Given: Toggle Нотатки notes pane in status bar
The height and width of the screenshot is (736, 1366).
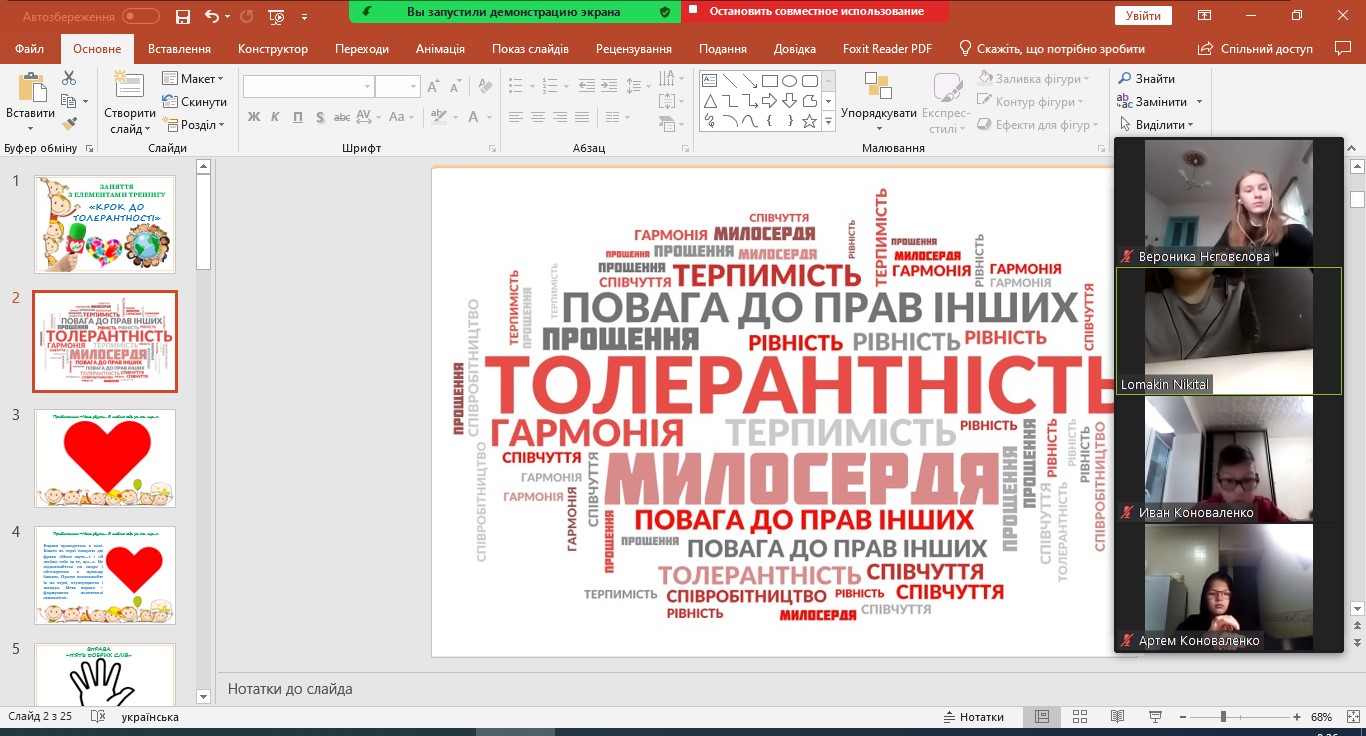Looking at the screenshot, I should pyautogui.click(x=974, y=717).
